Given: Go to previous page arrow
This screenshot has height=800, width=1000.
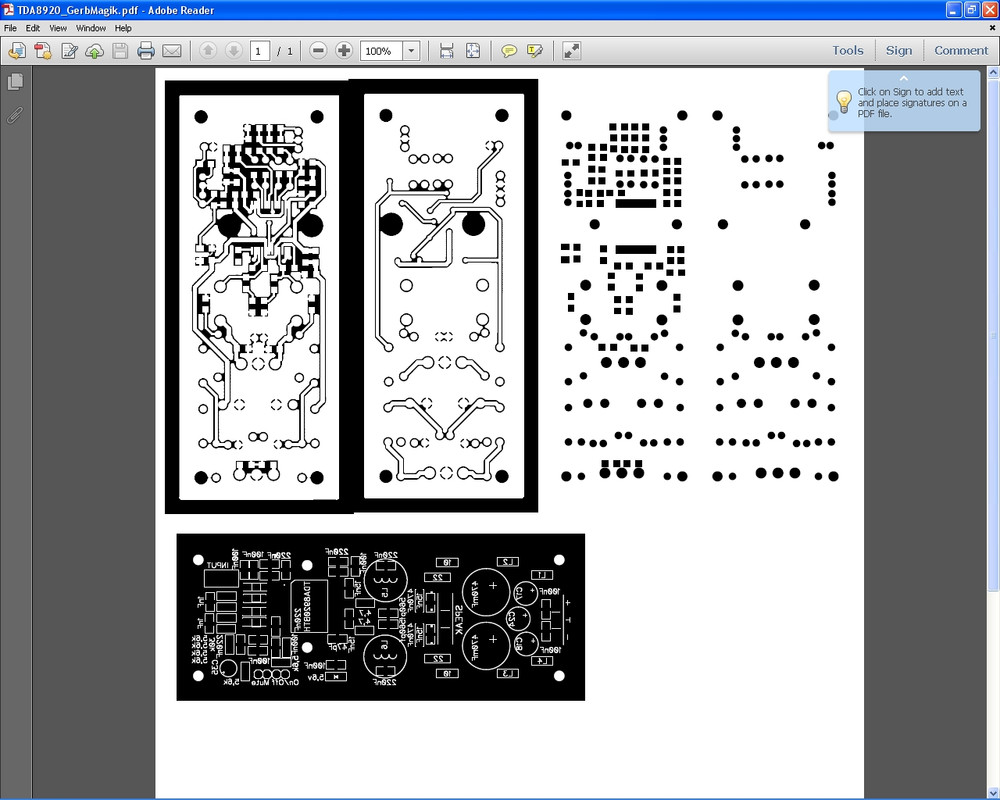Looking at the screenshot, I should click(x=208, y=50).
